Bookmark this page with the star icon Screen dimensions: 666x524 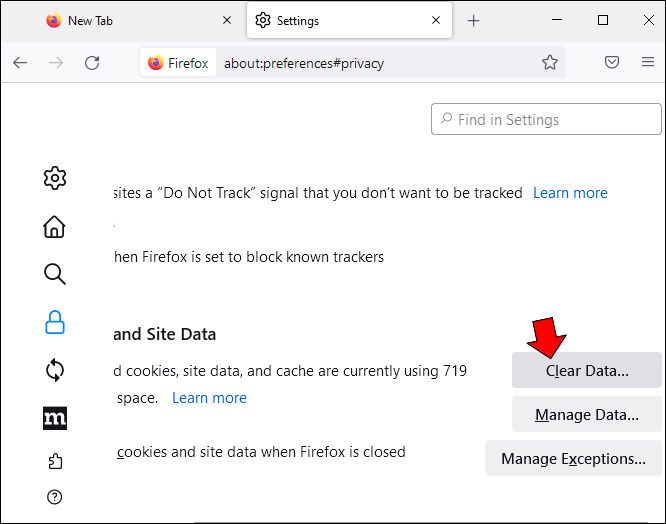[x=550, y=63]
